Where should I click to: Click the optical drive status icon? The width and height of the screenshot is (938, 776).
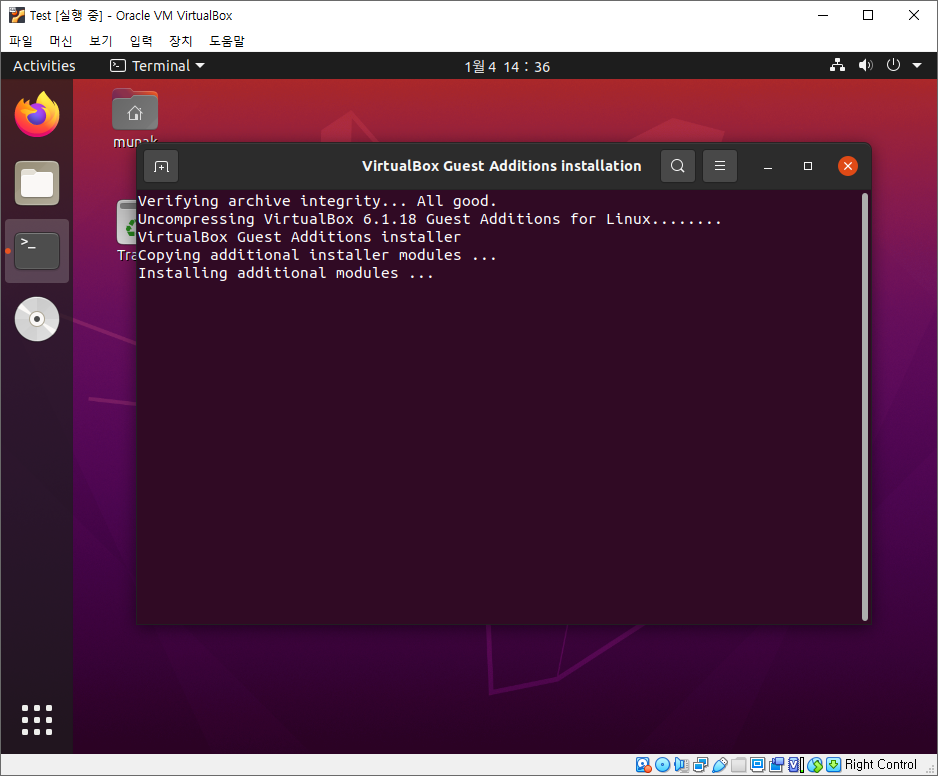tap(662, 765)
